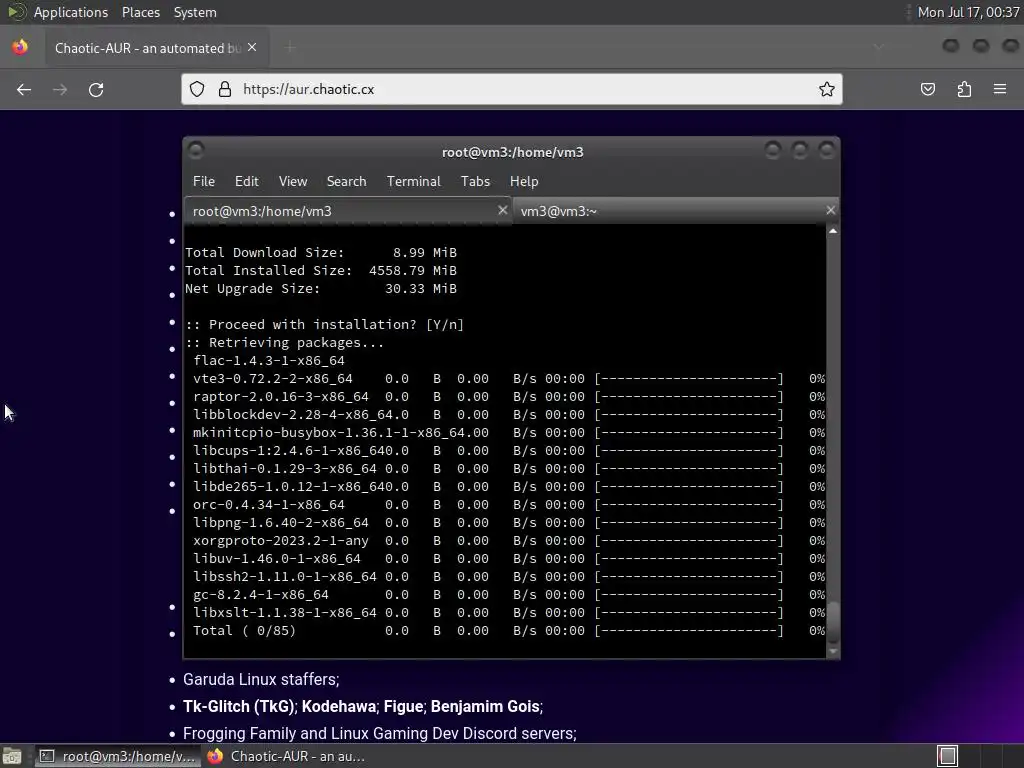Open the Places menu in the top panel
The image size is (1024, 768).
click(x=140, y=12)
